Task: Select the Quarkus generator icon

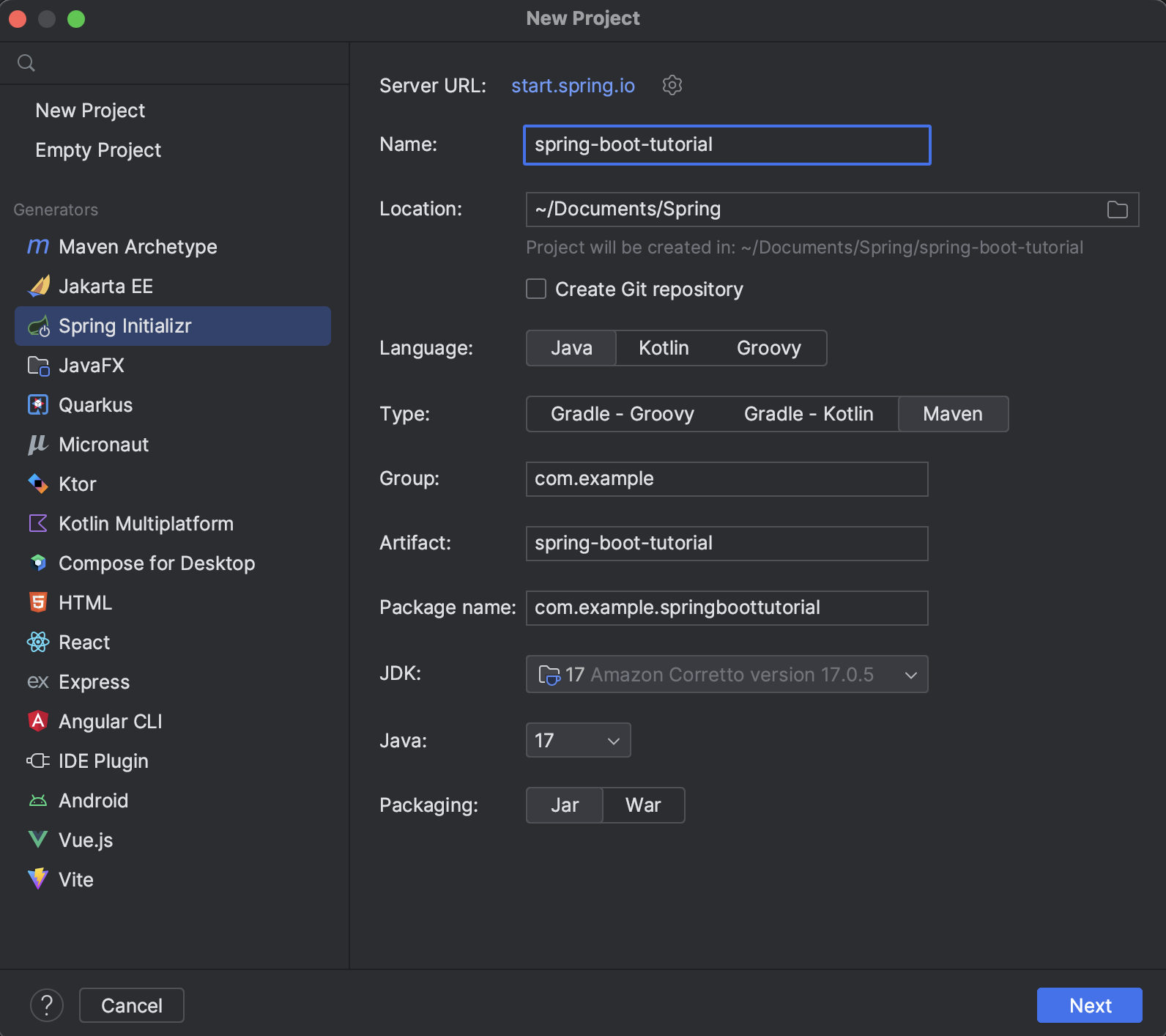Action: click(38, 405)
